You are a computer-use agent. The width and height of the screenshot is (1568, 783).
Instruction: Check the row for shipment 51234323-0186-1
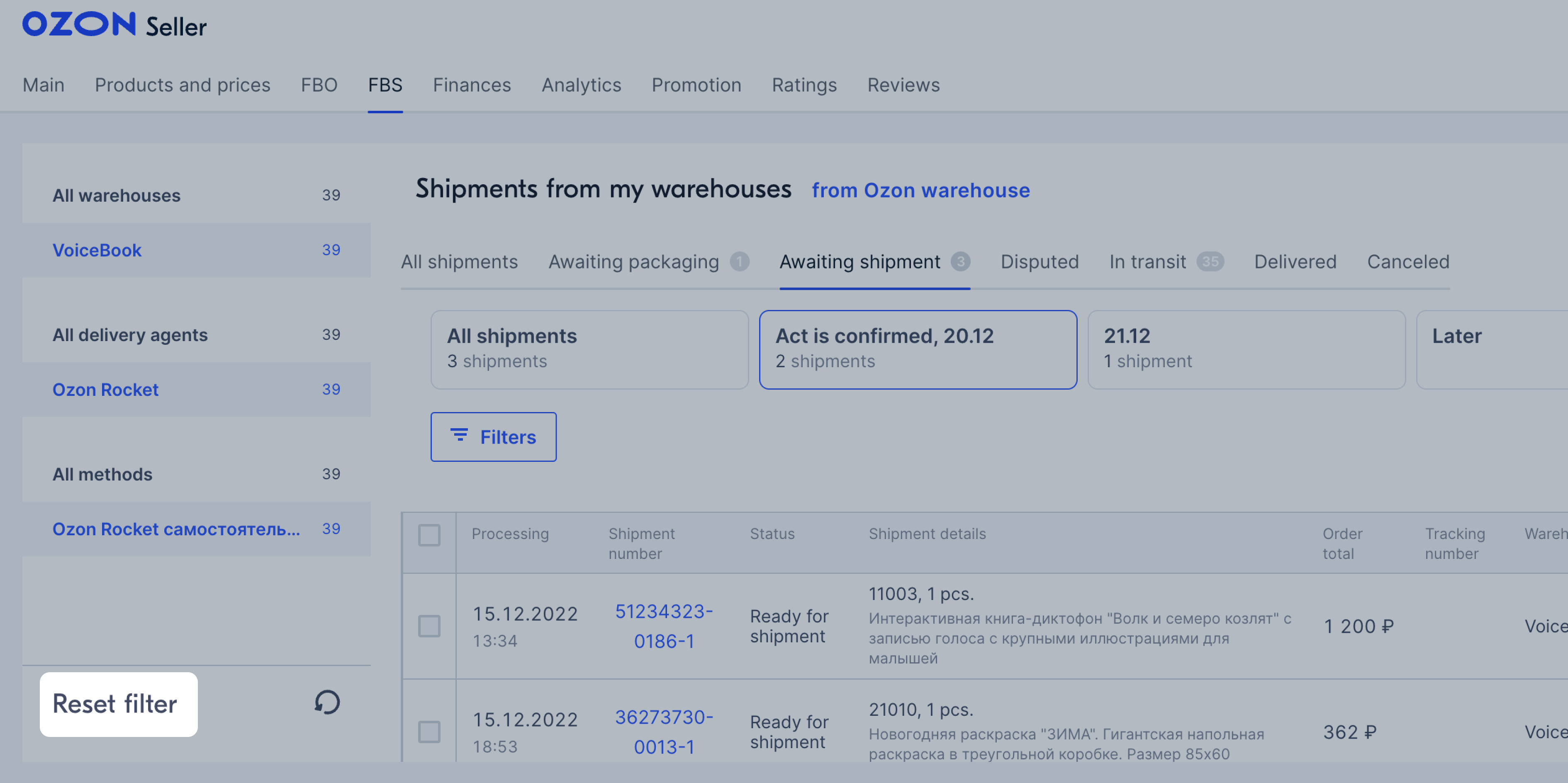429,625
